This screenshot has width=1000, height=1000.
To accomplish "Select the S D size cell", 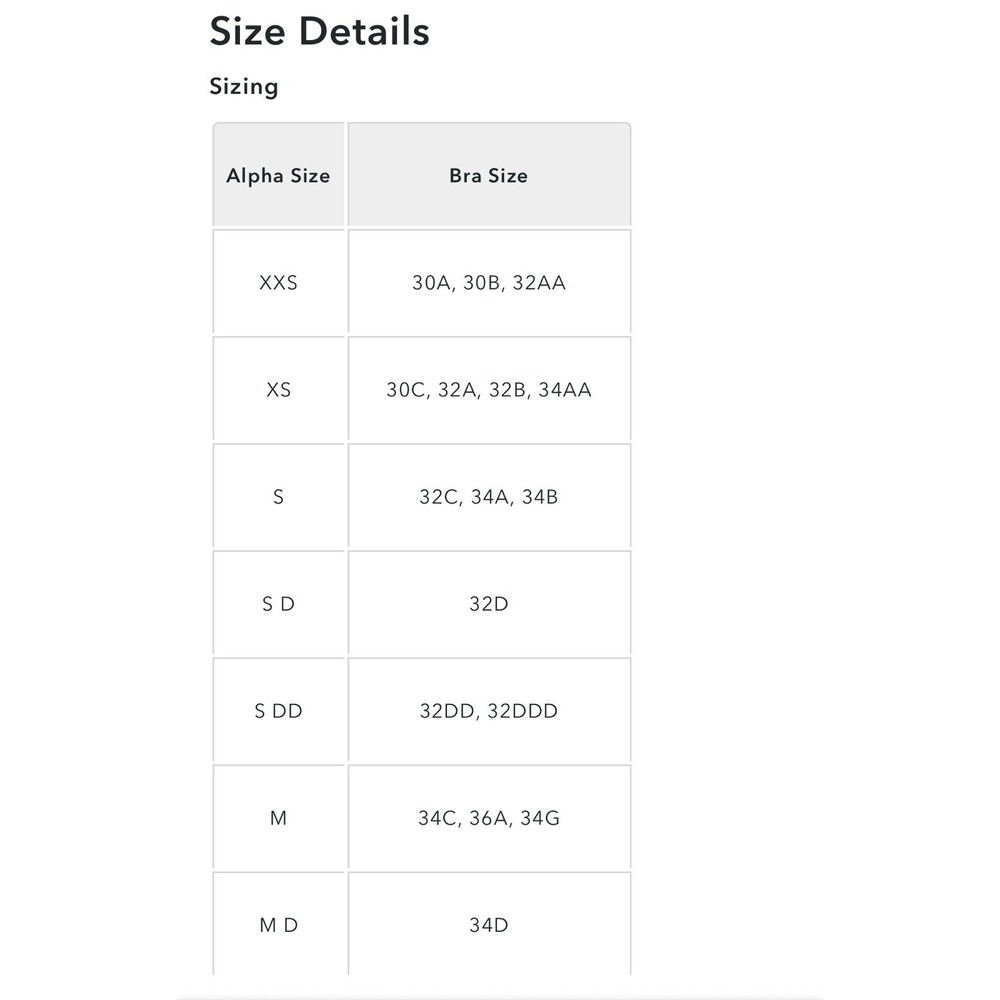I will pyautogui.click(x=279, y=603).
